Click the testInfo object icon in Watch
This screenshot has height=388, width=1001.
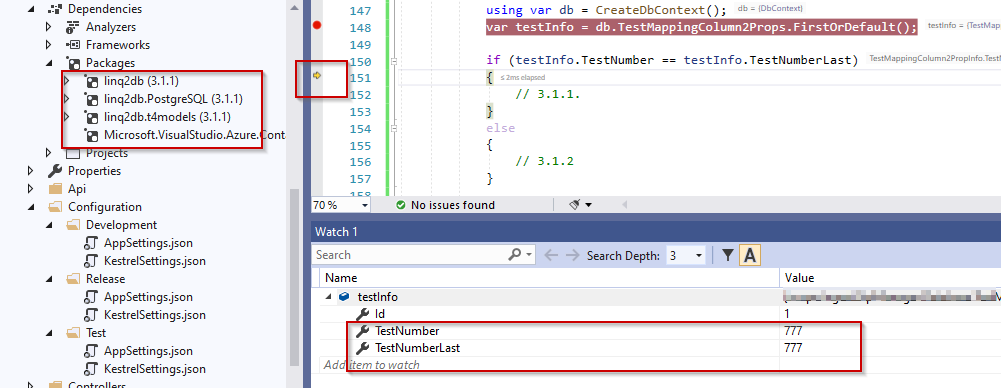coord(344,297)
